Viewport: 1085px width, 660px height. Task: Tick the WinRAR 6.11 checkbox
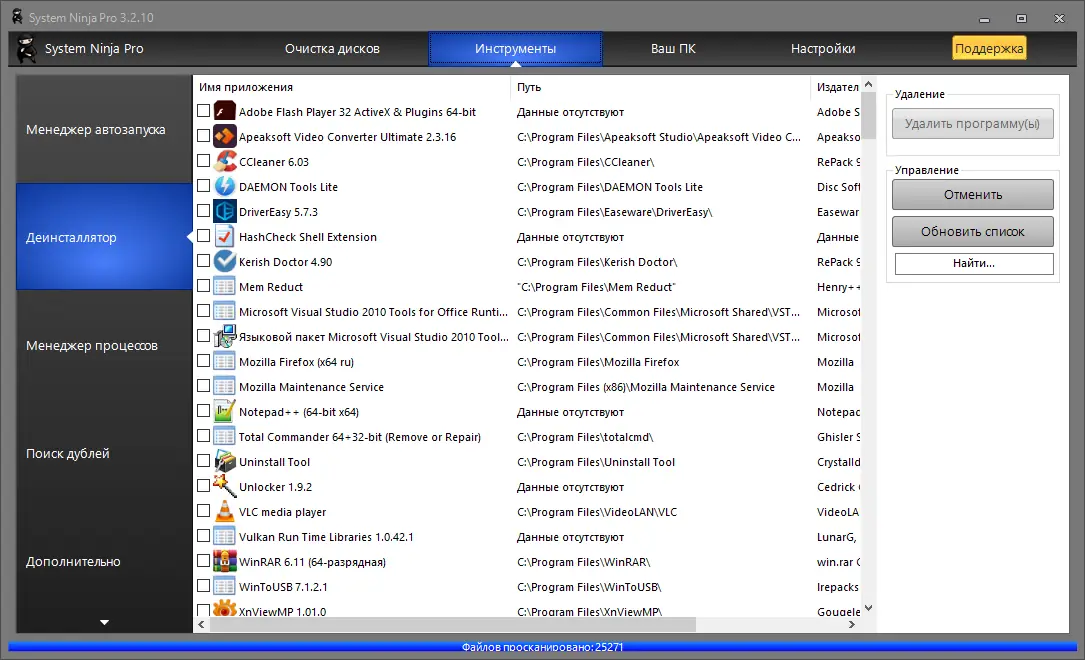[203, 560]
